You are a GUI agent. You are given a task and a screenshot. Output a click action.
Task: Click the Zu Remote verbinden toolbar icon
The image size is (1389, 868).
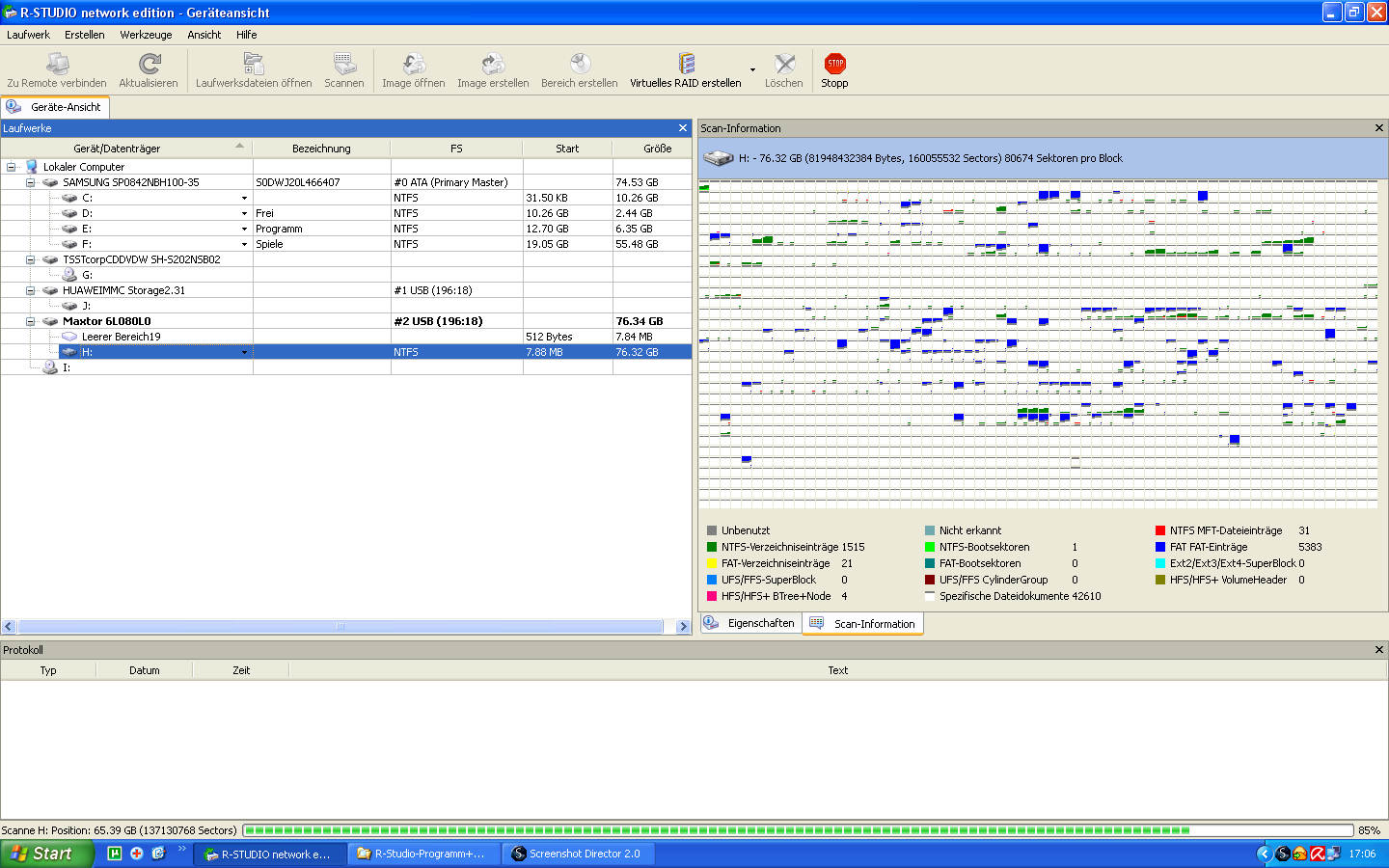57,64
